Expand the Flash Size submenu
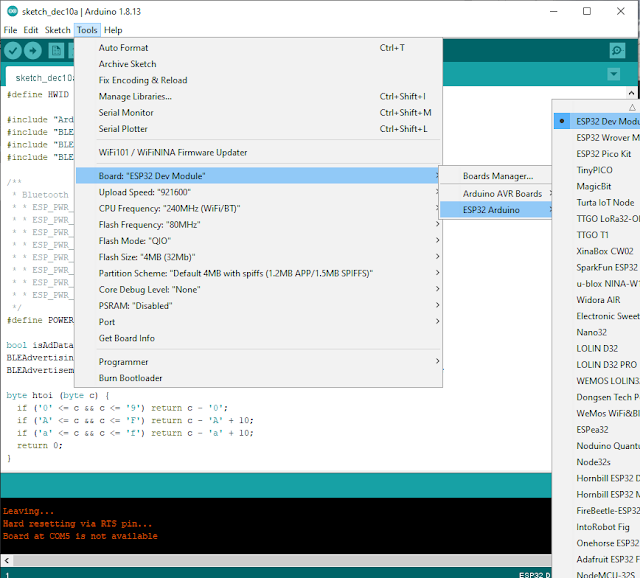The height and width of the screenshot is (578, 640). pos(259,257)
